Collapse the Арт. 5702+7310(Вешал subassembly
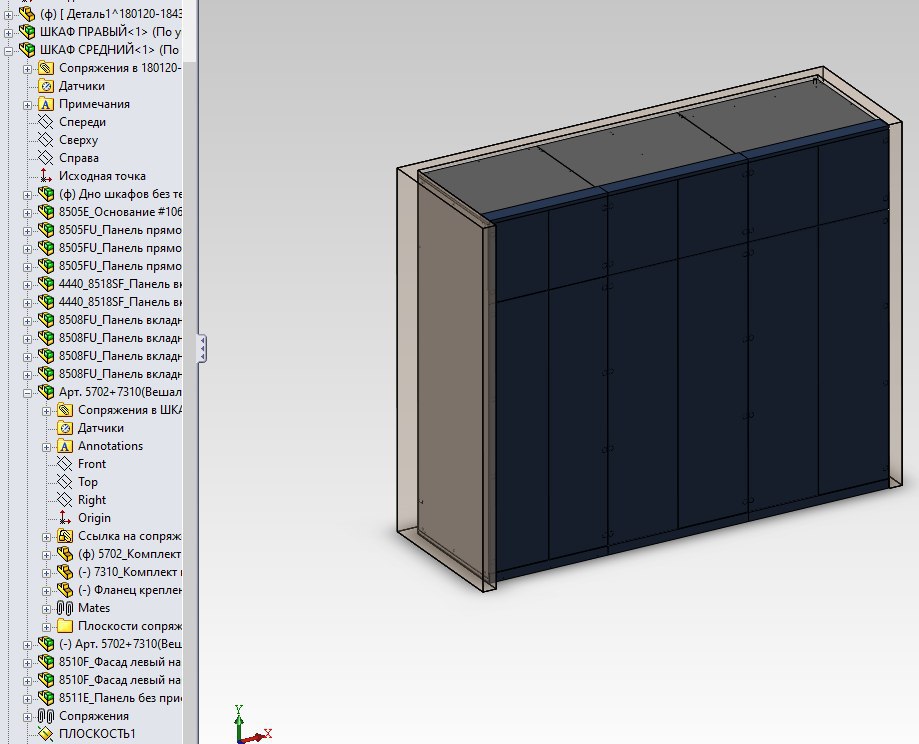The image size is (919, 744). click(x=28, y=393)
